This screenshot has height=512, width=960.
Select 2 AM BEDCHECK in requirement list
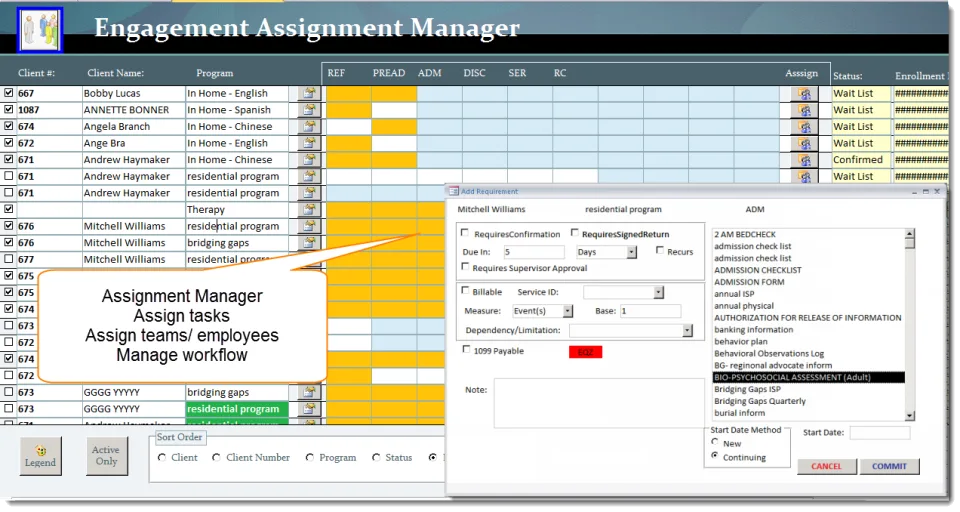point(744,235)
